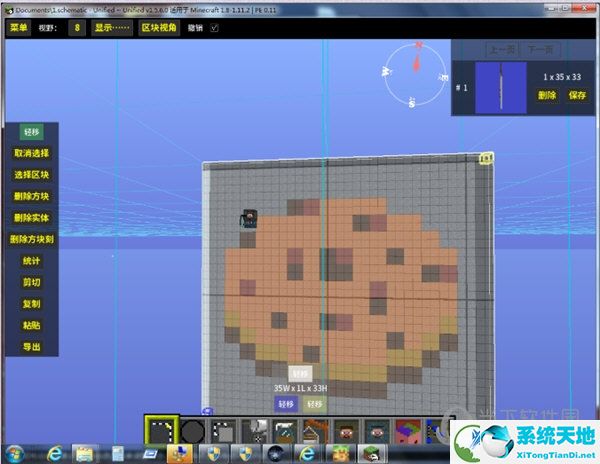
Task: Click the 下一页 next page button
Action: click(x=541, y=49)
